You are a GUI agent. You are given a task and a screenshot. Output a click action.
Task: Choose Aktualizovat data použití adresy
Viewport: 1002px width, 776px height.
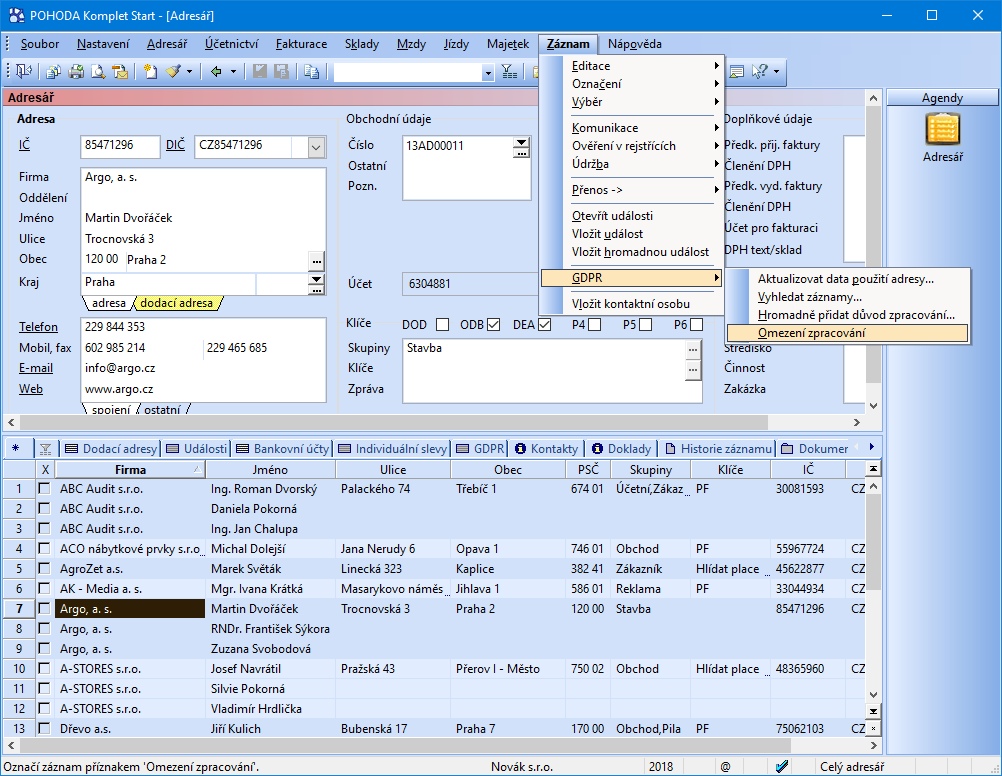point(847,279)
